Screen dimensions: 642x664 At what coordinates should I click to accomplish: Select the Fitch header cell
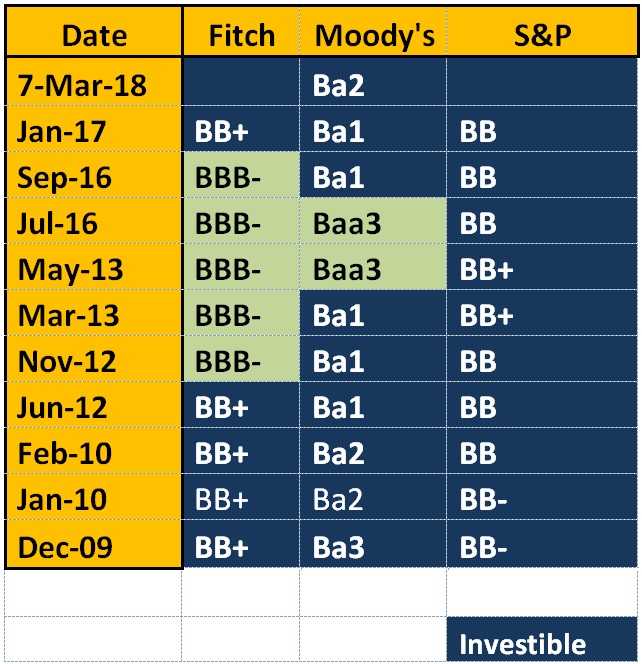[x=241, y=31]
